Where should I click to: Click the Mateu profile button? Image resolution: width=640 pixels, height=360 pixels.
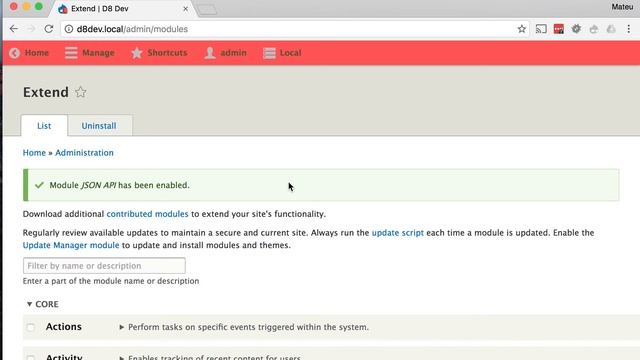point(622,7)
